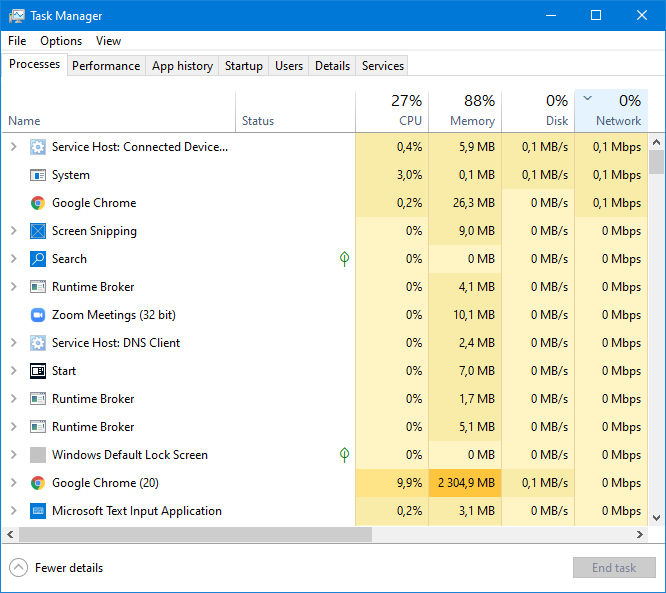666x593 pixels.
Task: Click the Runtime Broker icon with 5,1 MB
Action: pos(38,427)
